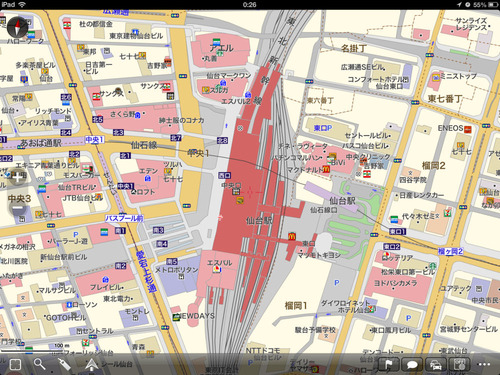Tap the 榴ヶ岡2 intersection label
Image resolution: width=500 pixels, height=375 pixels.
coord(451,251)
